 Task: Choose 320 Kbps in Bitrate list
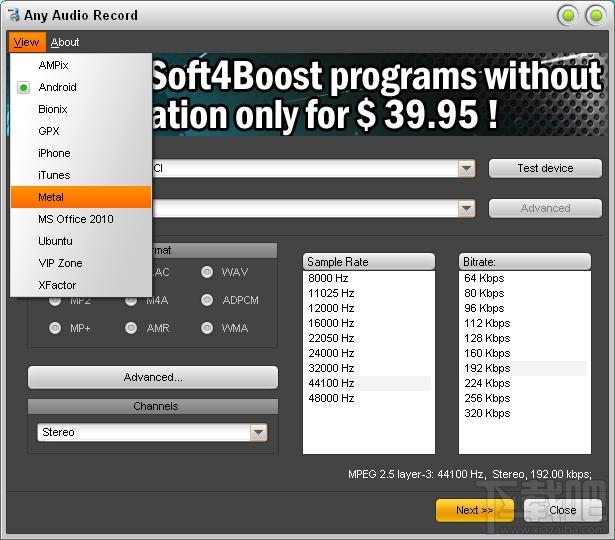pyautogui.click(x=487, y=413)
